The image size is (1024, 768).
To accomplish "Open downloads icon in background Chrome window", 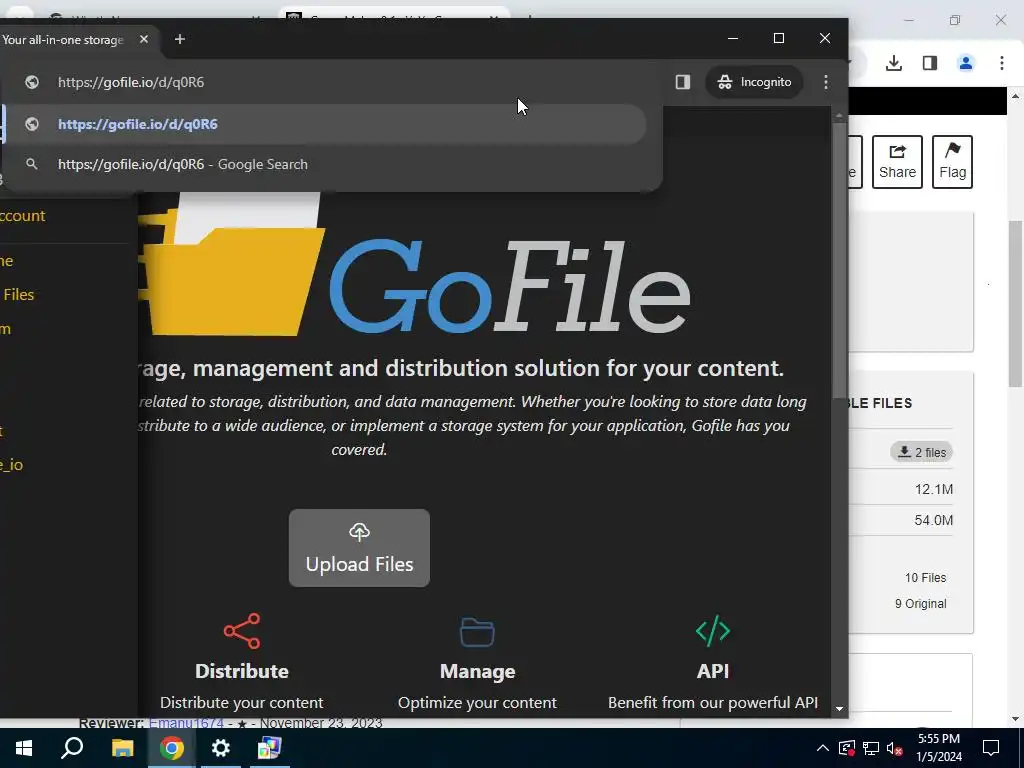I will click(x=894, y=63).
